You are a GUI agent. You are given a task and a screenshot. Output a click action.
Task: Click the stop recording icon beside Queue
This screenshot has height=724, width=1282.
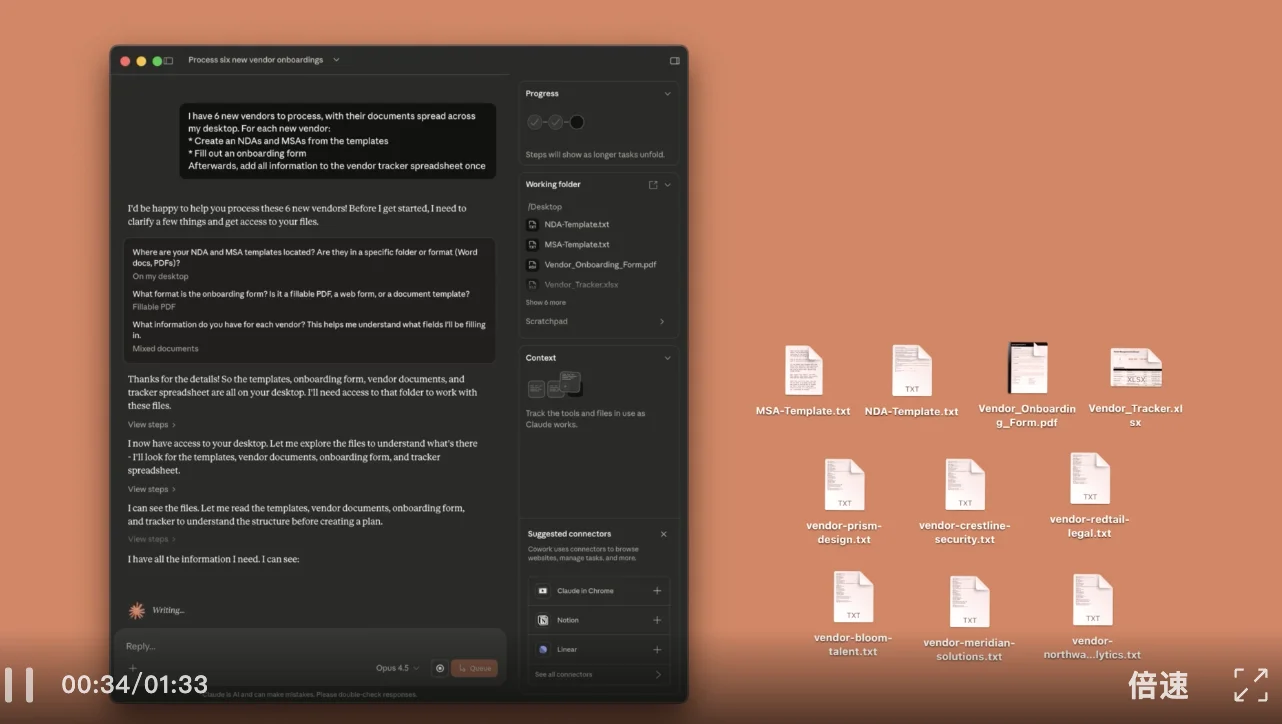440,668
